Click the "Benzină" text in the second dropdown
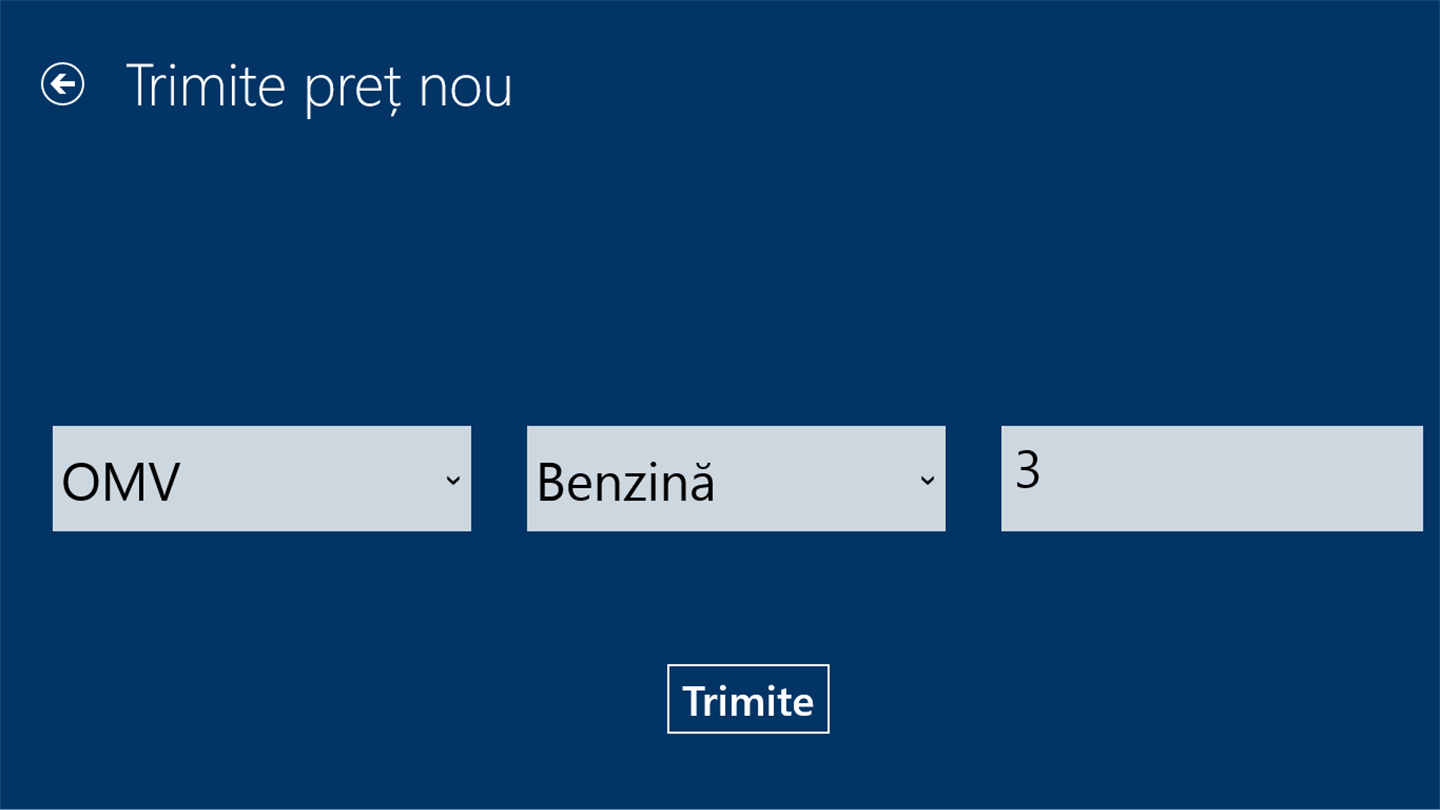This screenshot has height=810, width=1440. 626,482
